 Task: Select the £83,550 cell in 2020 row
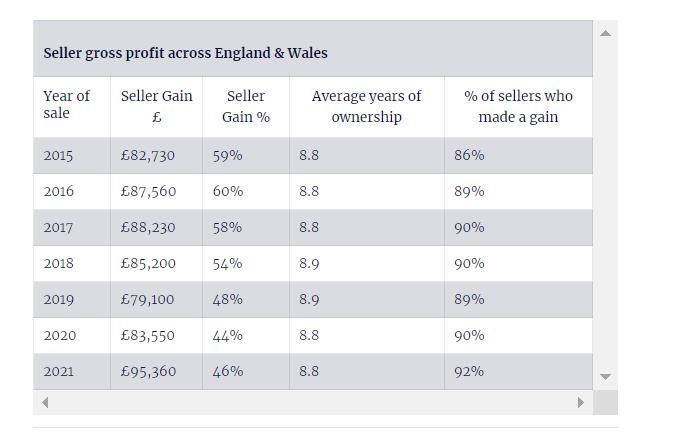[147, 335]
